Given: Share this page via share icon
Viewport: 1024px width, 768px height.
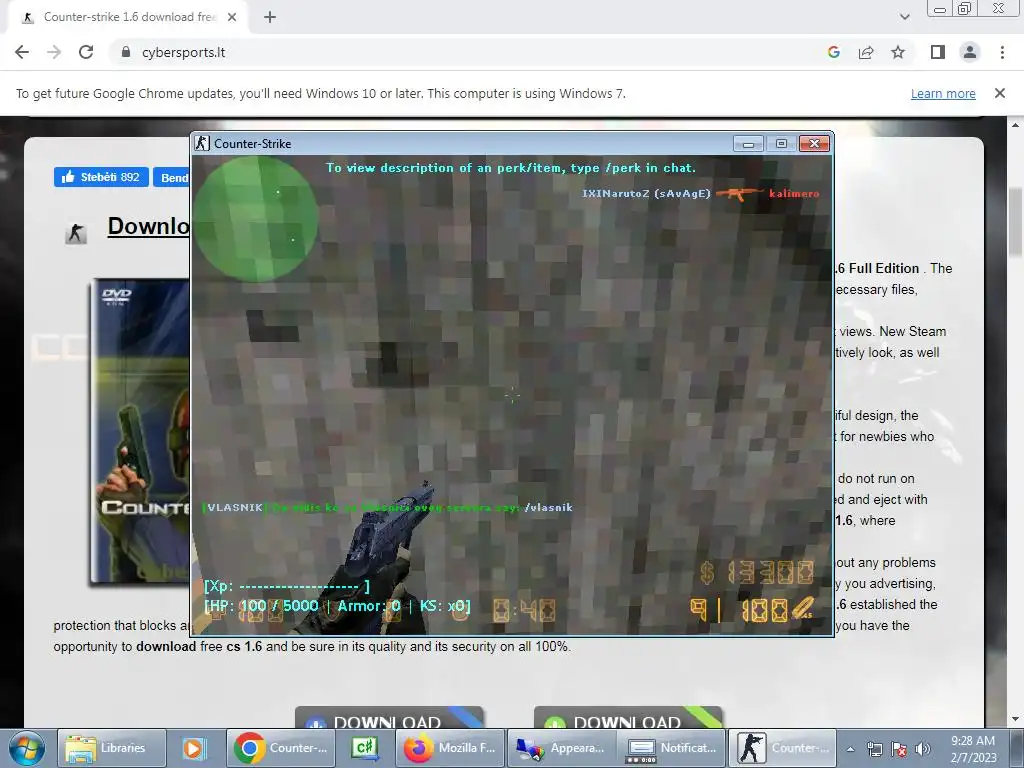Looking at the screenshot, I should 866,52.
